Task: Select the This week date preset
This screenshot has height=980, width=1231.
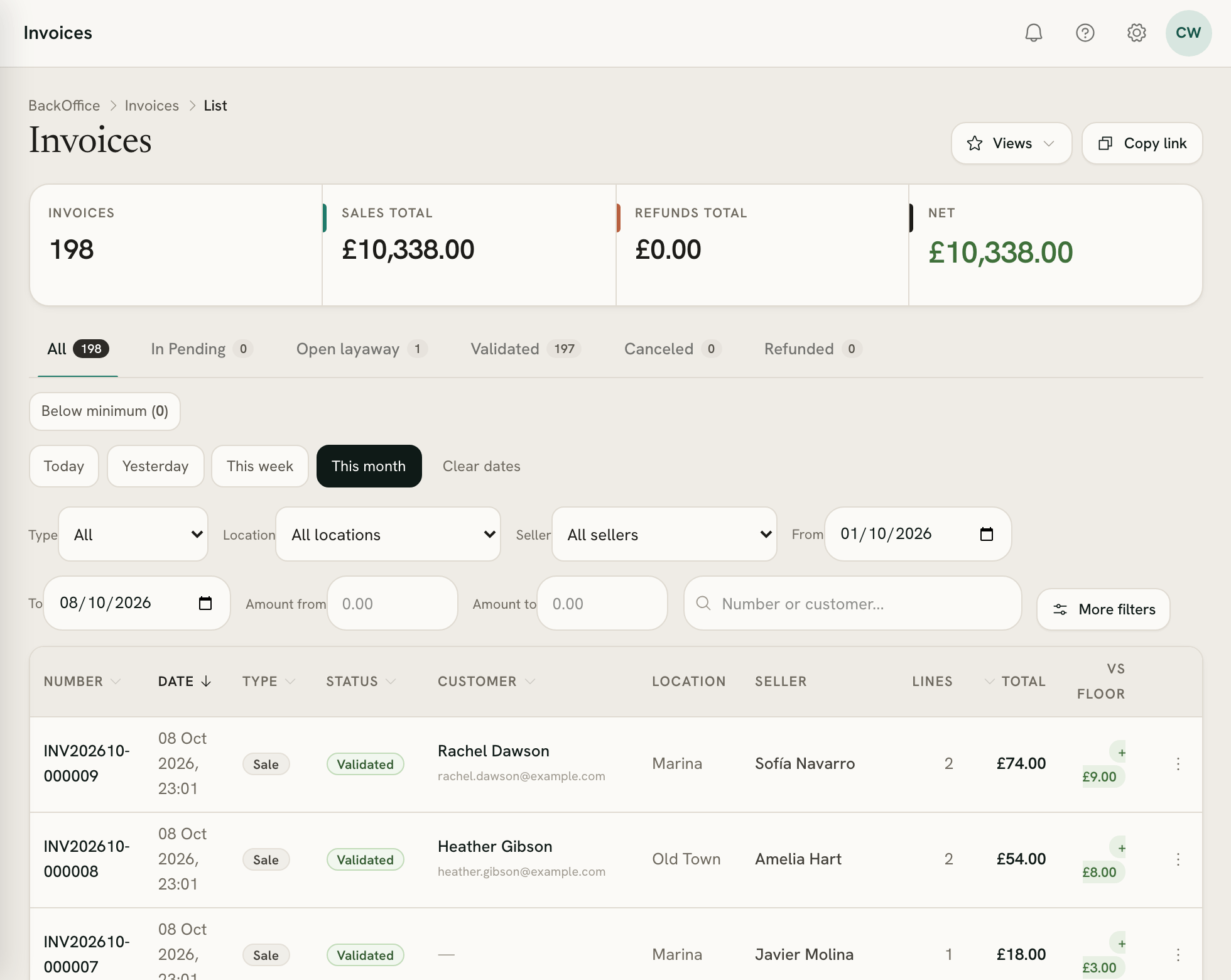Action: pos(260,466)
